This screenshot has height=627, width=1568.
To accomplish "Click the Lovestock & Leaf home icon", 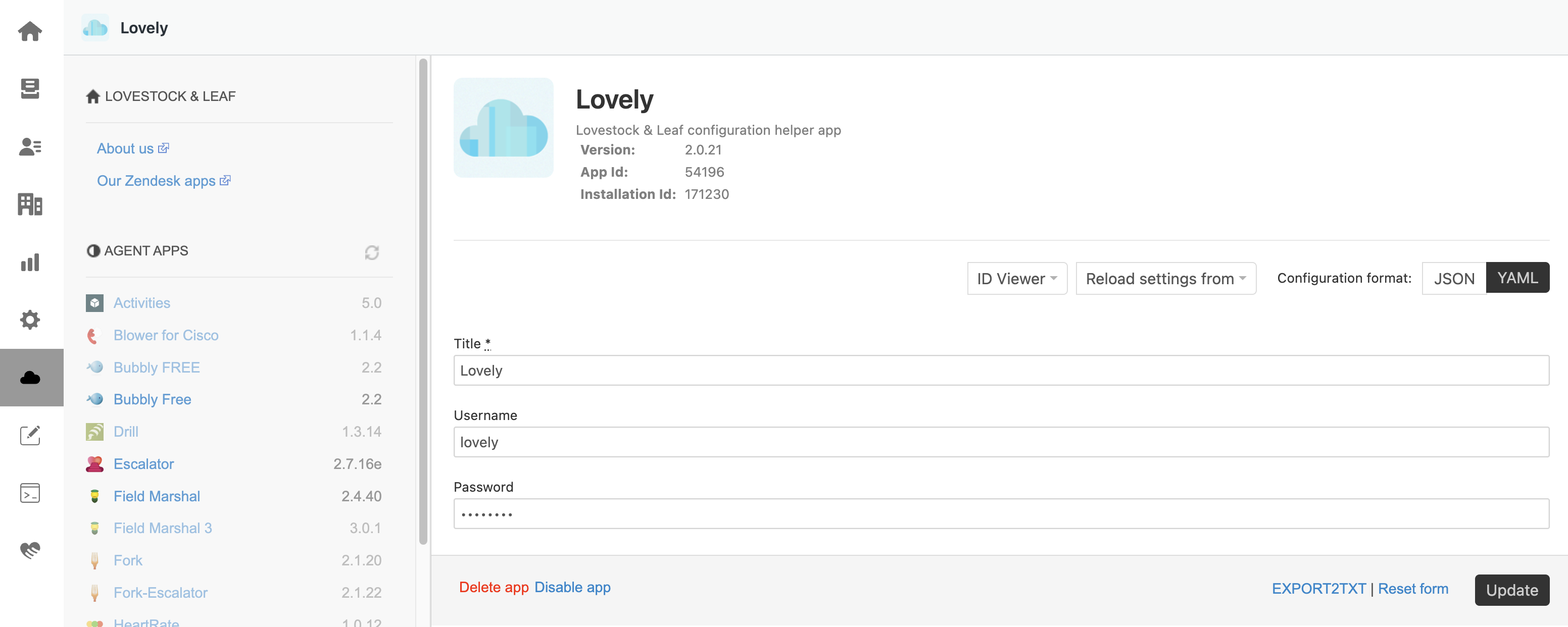I will click(x=93, y=96).
